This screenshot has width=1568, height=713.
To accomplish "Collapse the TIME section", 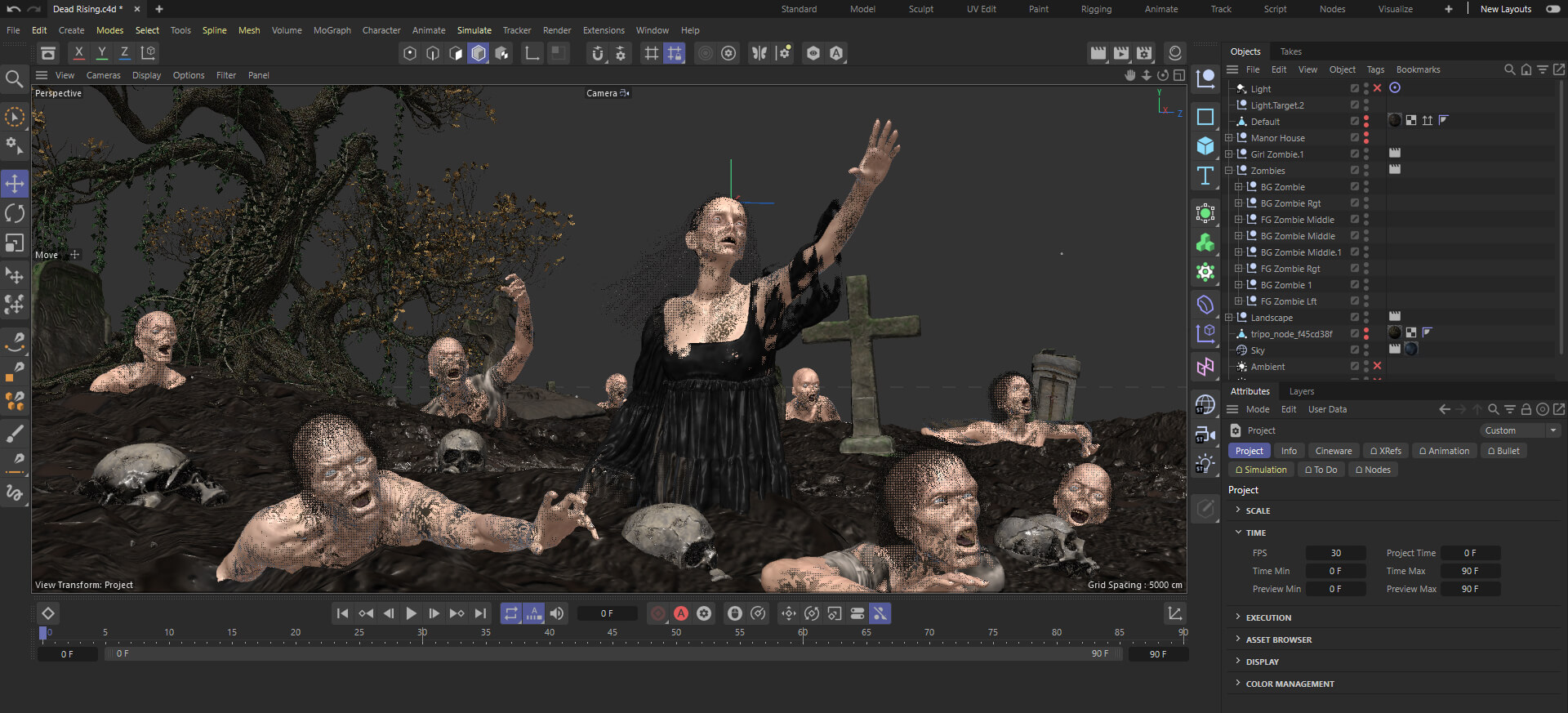I will click(x=1238, y=532).
